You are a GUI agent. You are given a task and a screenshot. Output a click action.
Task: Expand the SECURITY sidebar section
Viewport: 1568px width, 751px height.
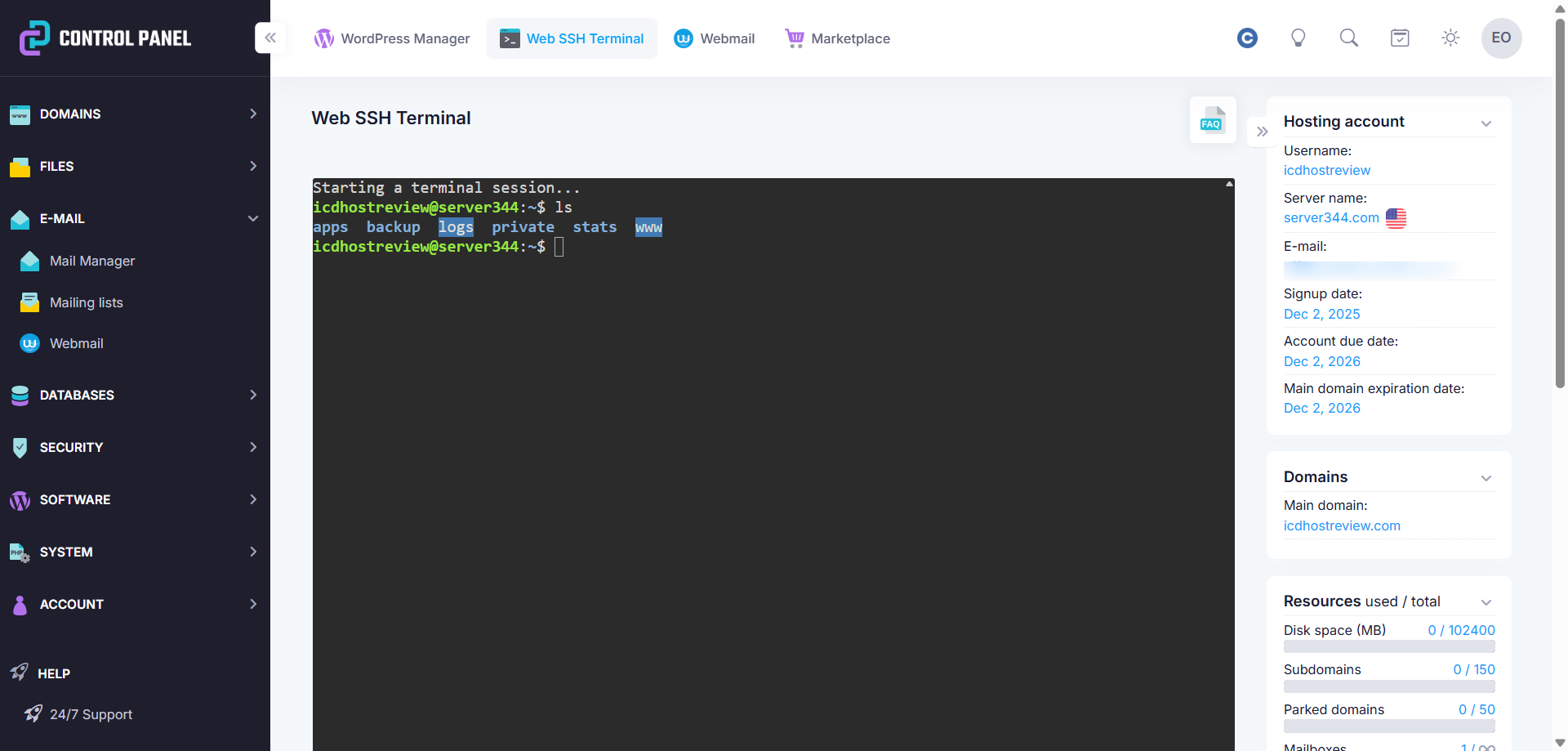(135, 448)
